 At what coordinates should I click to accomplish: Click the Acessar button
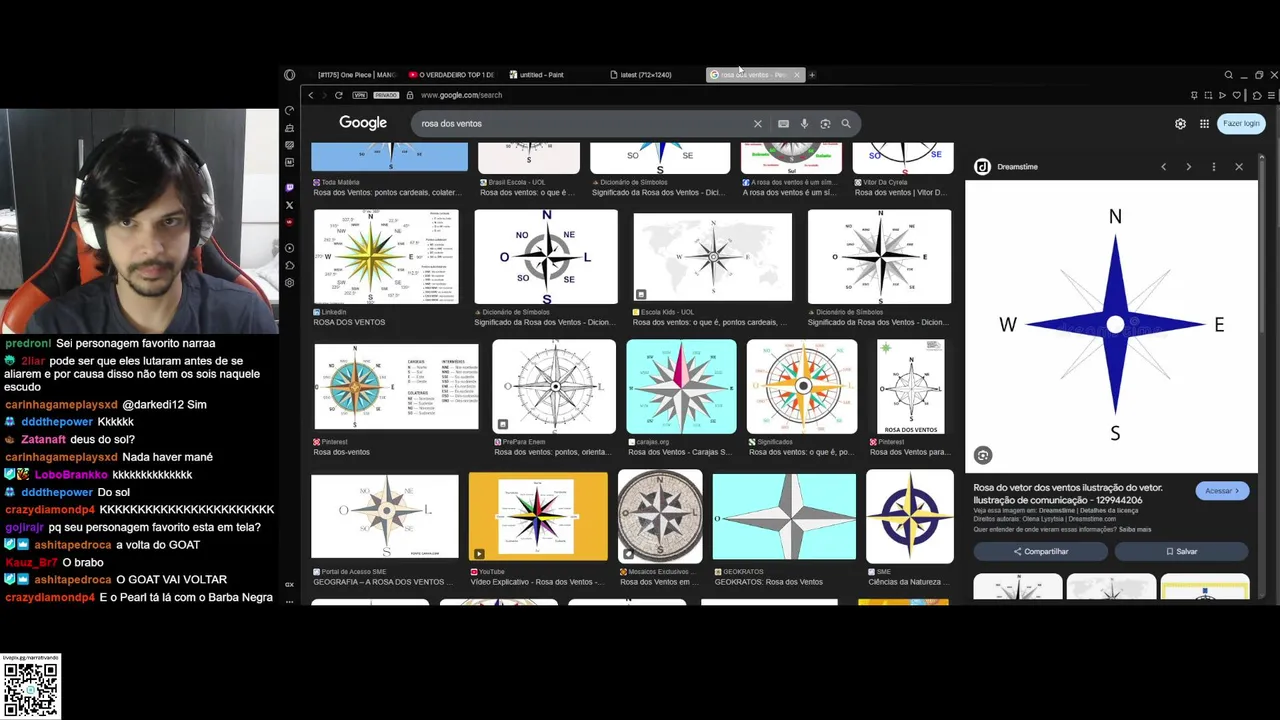1222,491
